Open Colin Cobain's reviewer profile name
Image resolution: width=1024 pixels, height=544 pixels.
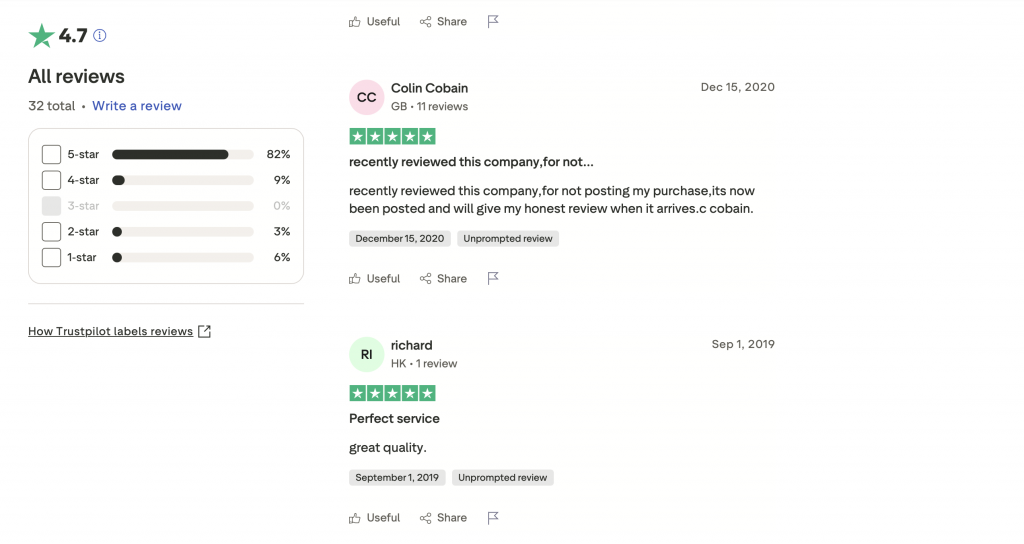(x=429, y=88)
